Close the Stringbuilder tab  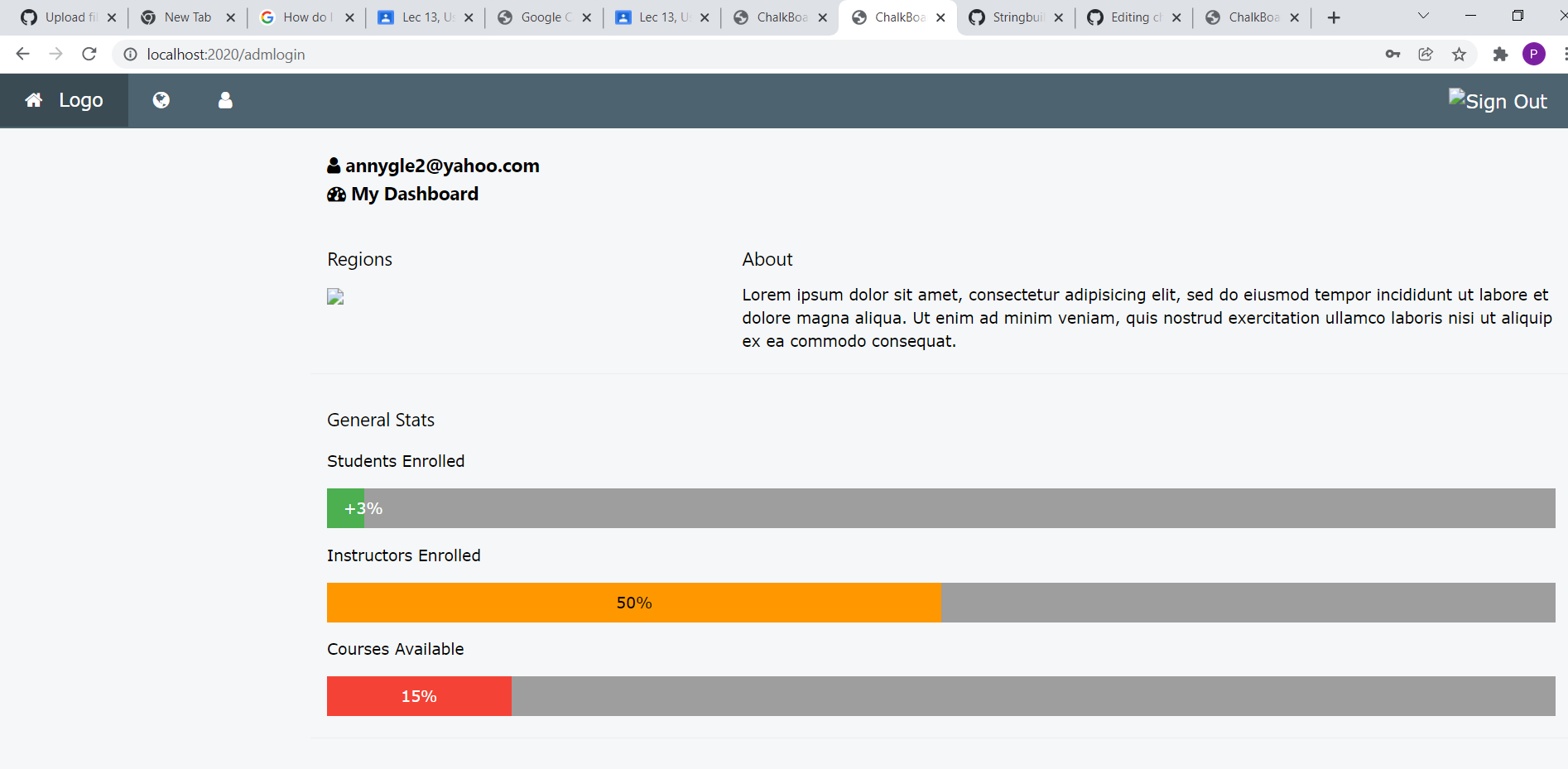1059,17
